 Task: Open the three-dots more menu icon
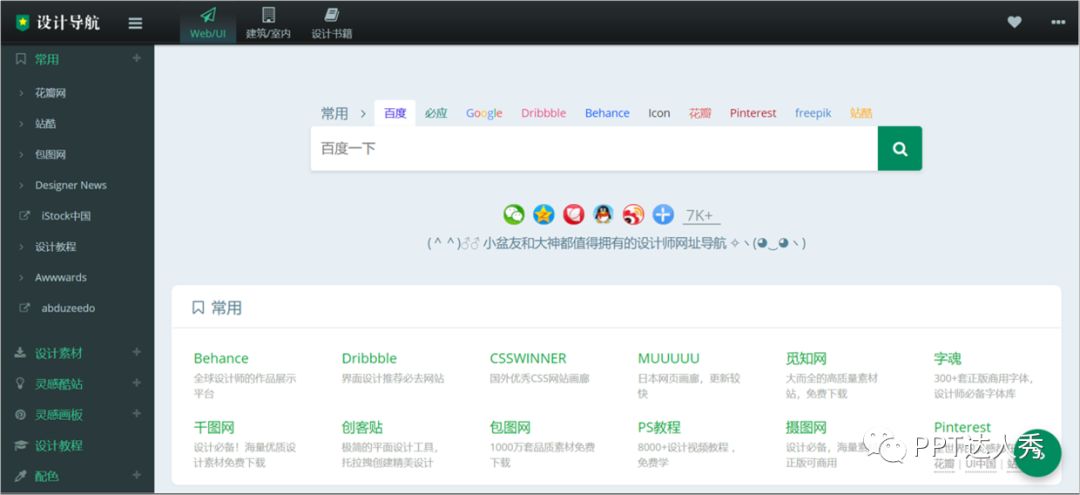pyautogui.click(x=1059, y=22)
